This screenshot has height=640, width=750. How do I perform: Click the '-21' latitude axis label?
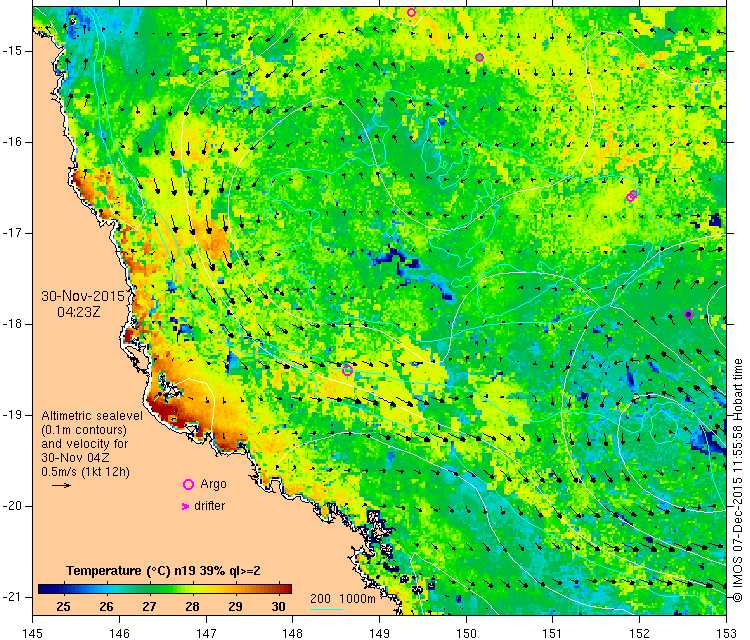(11, 597)
